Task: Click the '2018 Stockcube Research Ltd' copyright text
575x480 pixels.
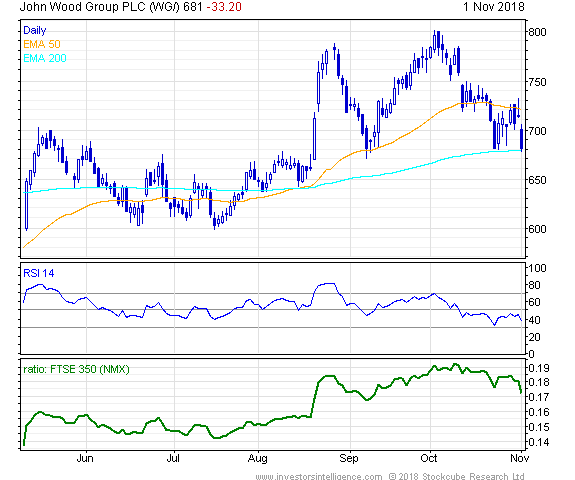Action: coord(461,476)
